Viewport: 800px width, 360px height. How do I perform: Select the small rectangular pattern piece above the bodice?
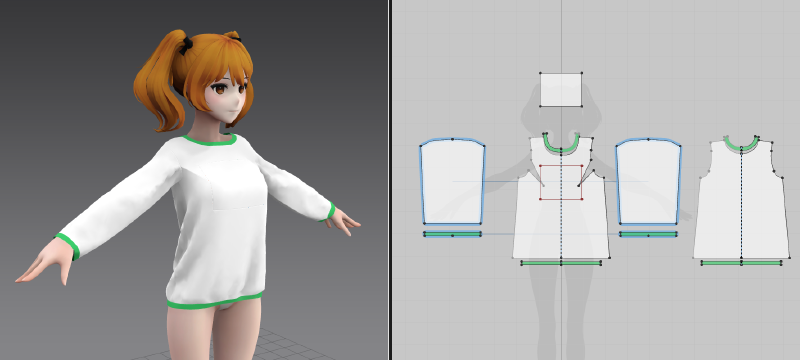click(561, 90)
